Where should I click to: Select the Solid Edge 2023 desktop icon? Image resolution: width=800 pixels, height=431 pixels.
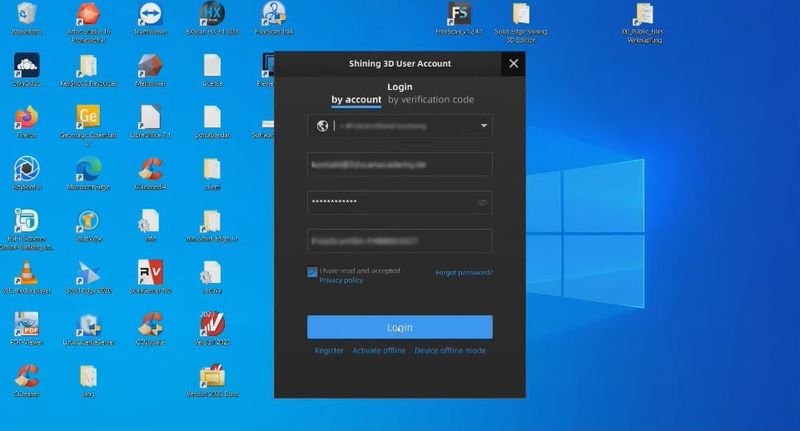click(x=86, y=272)
